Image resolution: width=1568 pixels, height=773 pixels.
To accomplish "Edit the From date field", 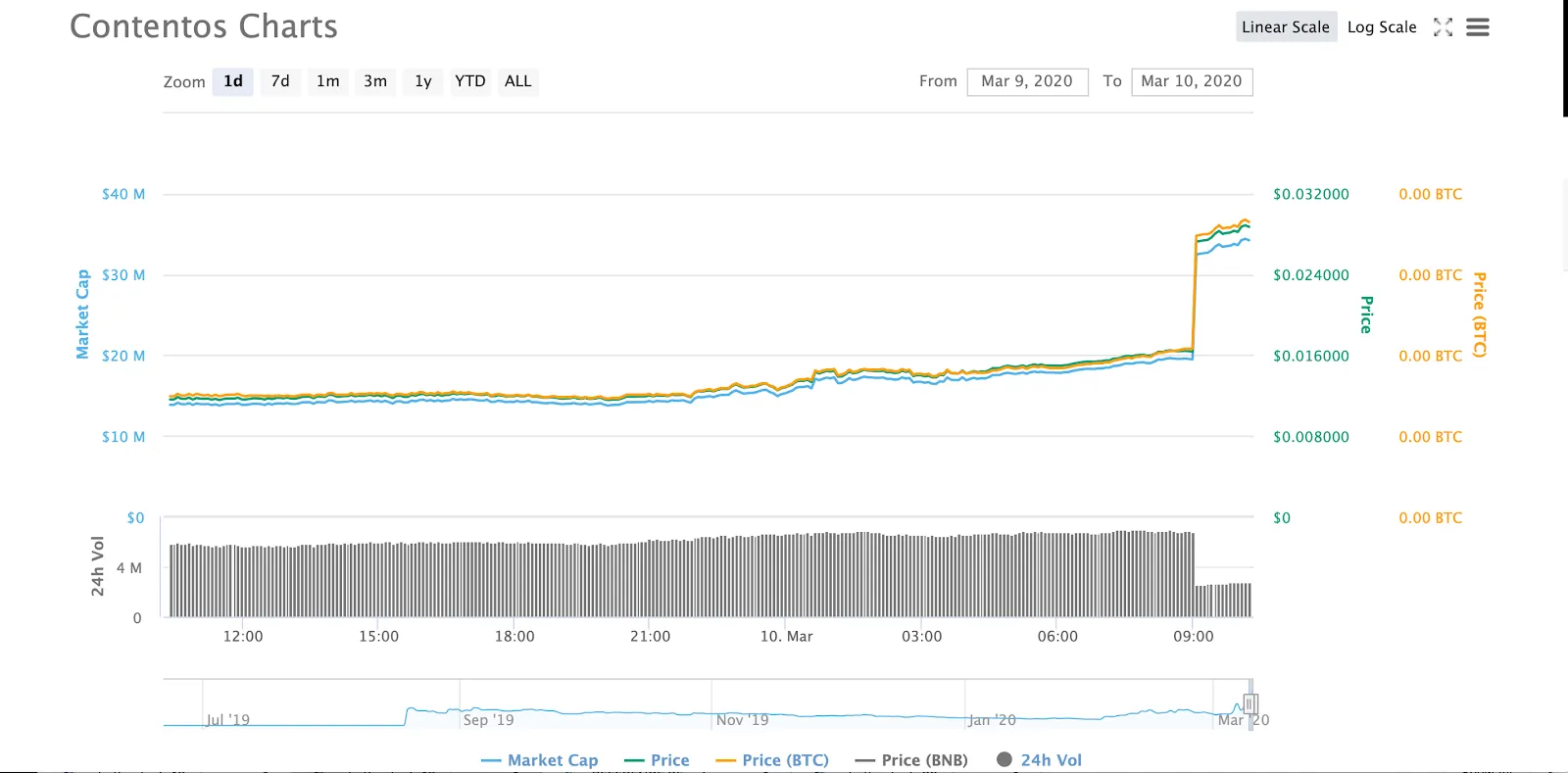I will pyautogui.click(x=1027, y=81).
